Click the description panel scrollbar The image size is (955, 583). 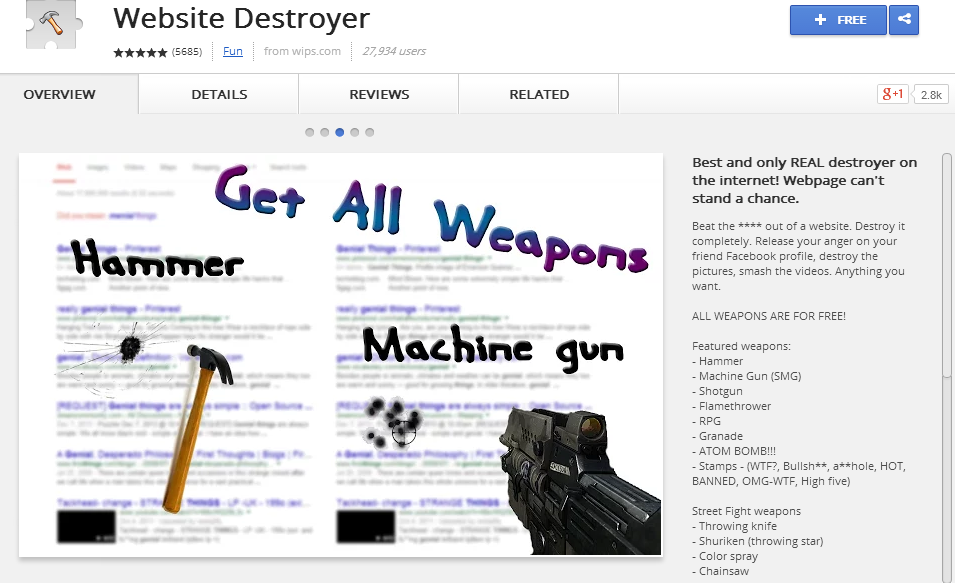coord(948,367)
